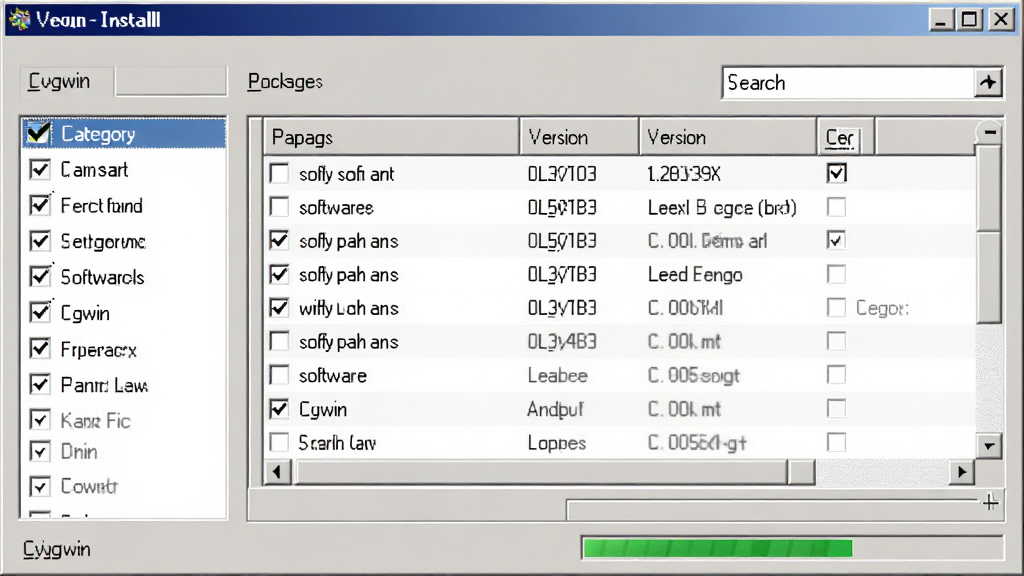Uncheck the package box for wifly Lah ans
This screenshot has height=576, width=1024.
(279, 308)
